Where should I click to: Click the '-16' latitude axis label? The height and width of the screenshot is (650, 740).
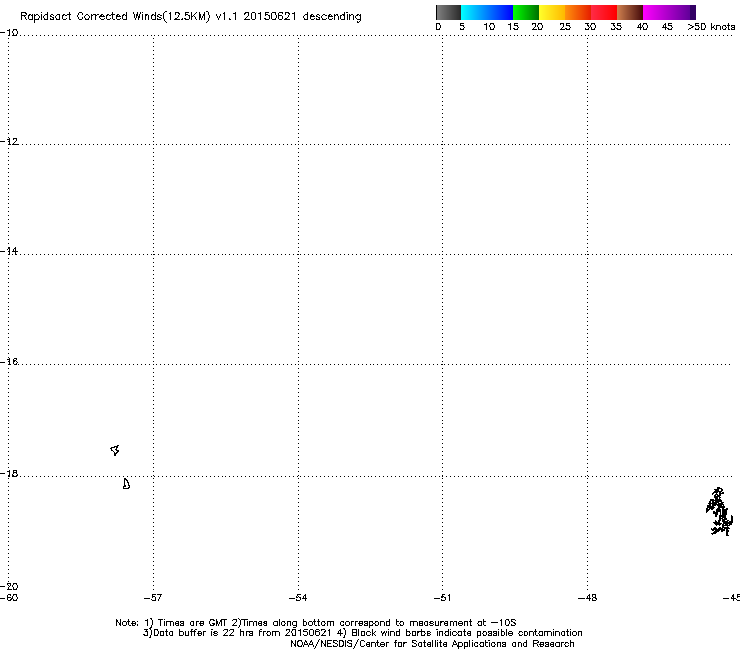pos(9,362)
